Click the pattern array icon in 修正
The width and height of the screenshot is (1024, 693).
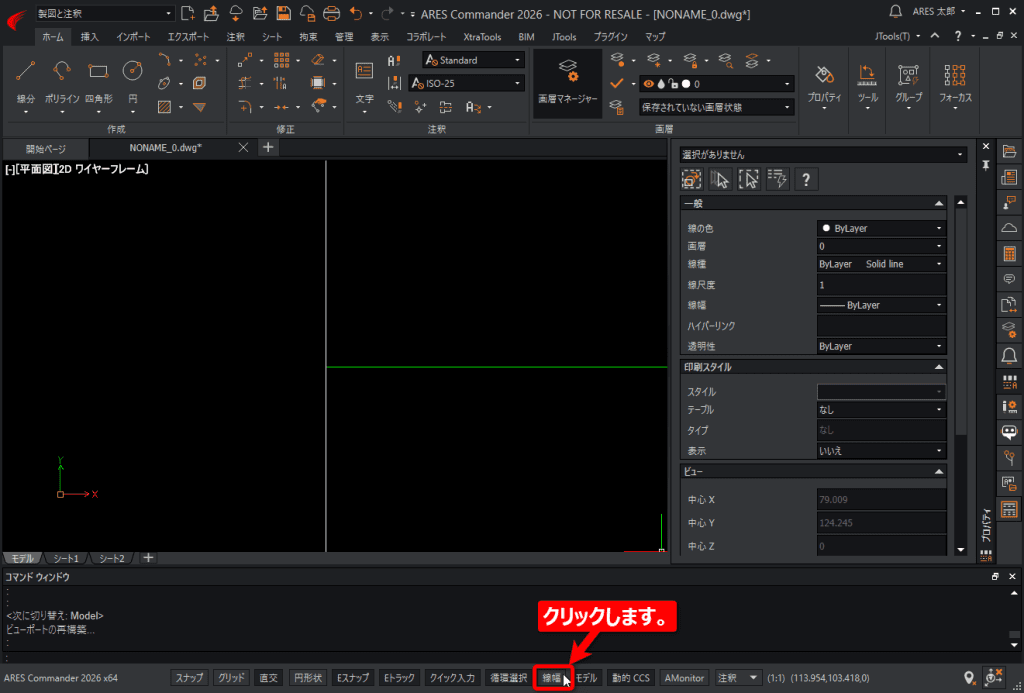281,60
